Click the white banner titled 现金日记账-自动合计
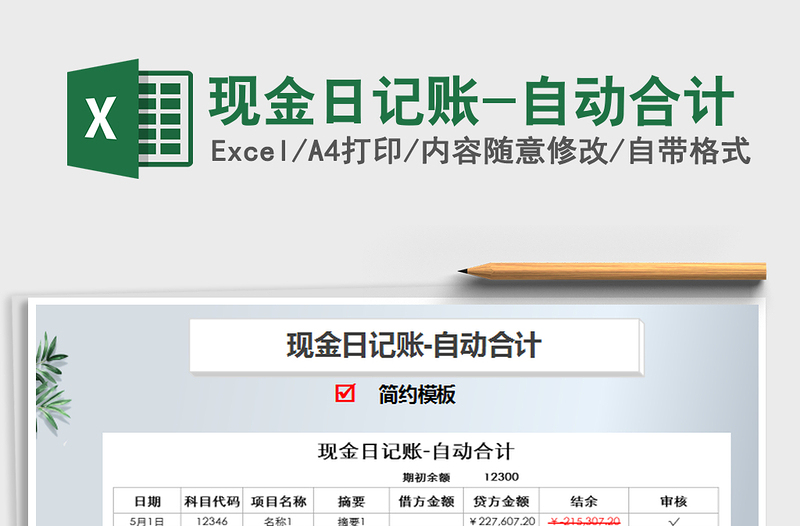The width and height of the screenshot is (800, 526). (x=416, y=346)
